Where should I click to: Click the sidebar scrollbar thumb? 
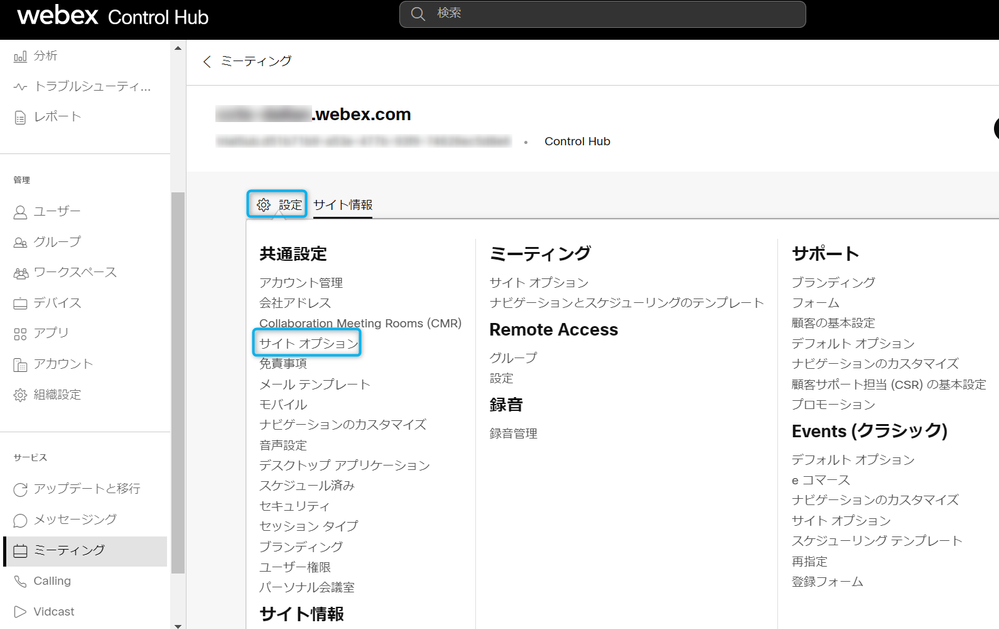178,382
